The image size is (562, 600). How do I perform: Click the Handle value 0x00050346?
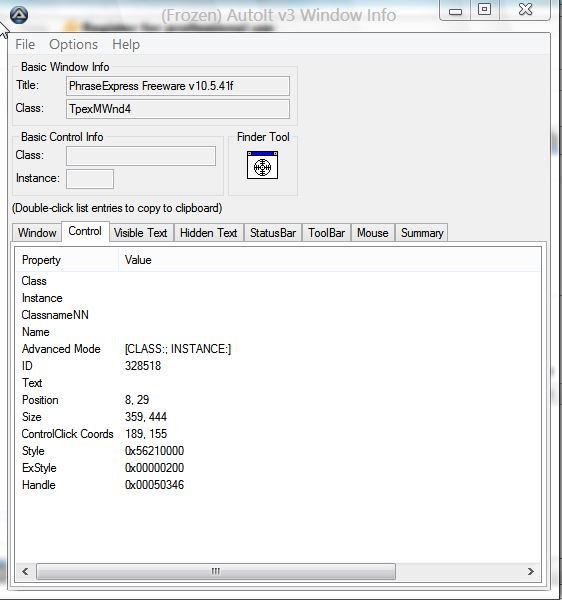[154, 485]
